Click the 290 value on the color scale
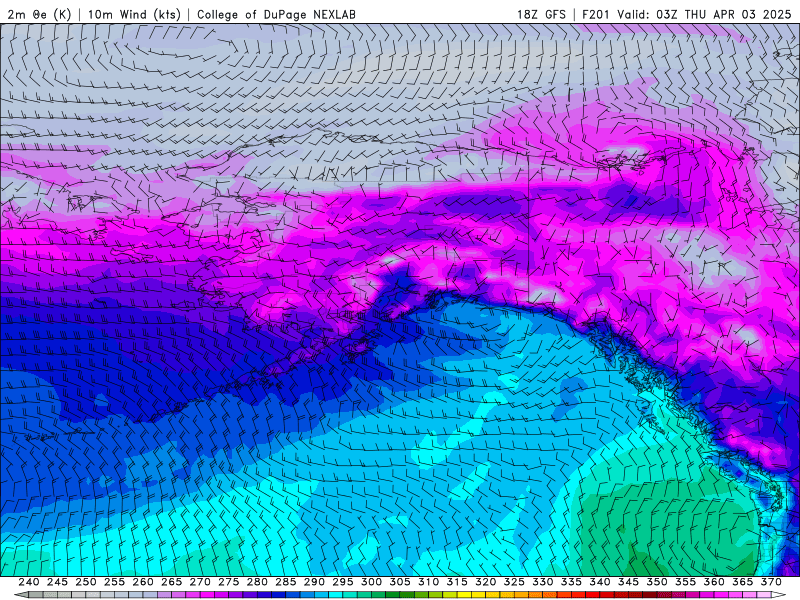This screenshot has height=600, width=800. click(314, 582)
